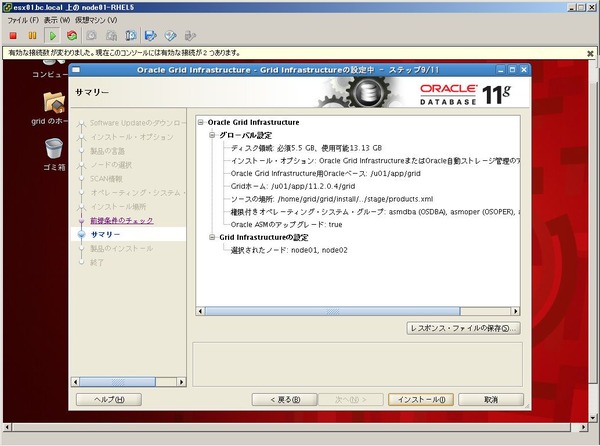Click the ノードの選択 step in the sidebar

click(x=111, y=165)
